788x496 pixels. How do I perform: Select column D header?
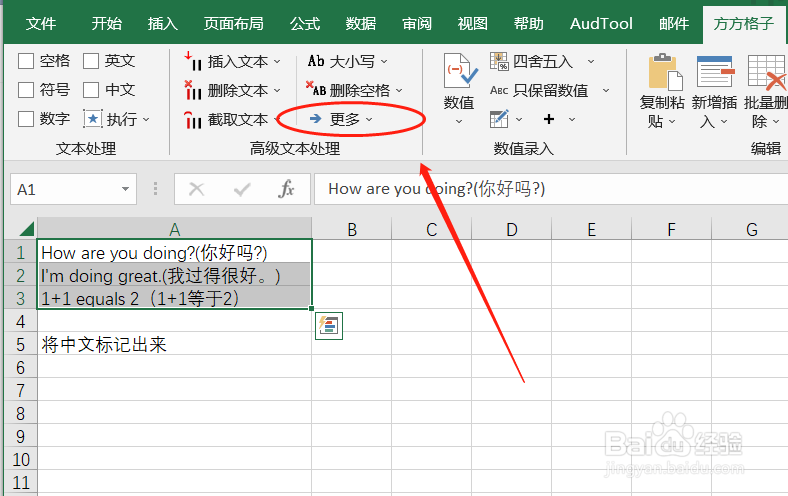click(512, 229)
